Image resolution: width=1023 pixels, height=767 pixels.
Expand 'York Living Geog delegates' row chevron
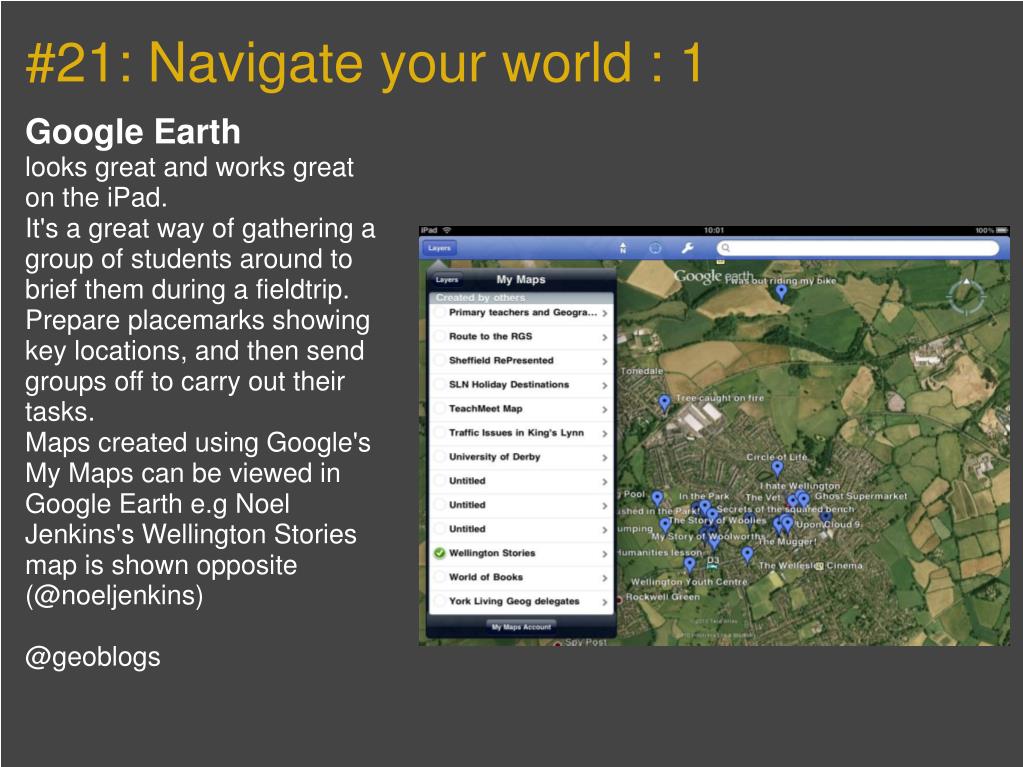pos(605,602)
